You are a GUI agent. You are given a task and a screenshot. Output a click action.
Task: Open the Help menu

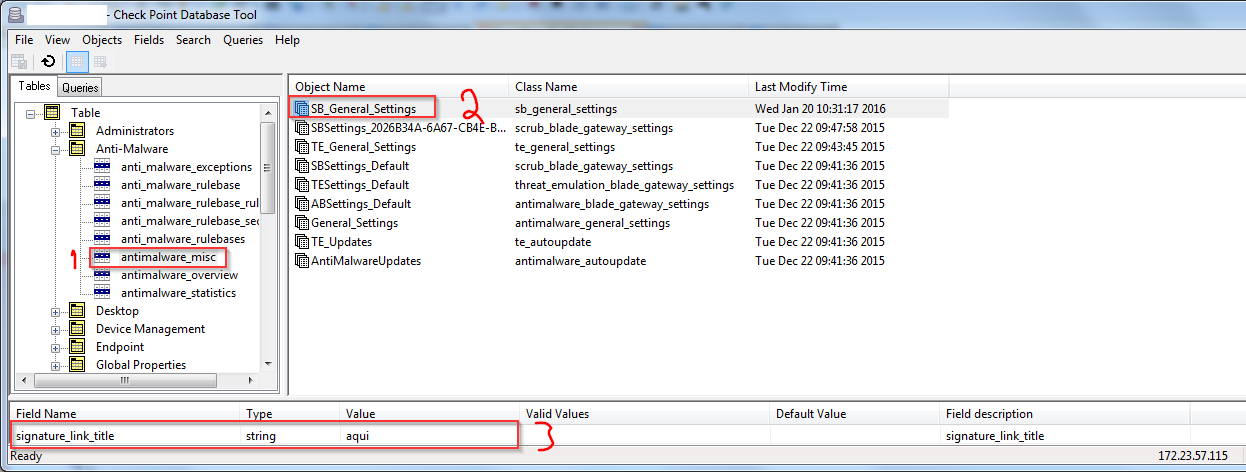(287, 40)
